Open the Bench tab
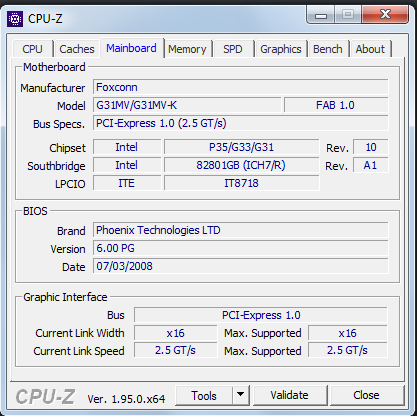 point(328,49)
